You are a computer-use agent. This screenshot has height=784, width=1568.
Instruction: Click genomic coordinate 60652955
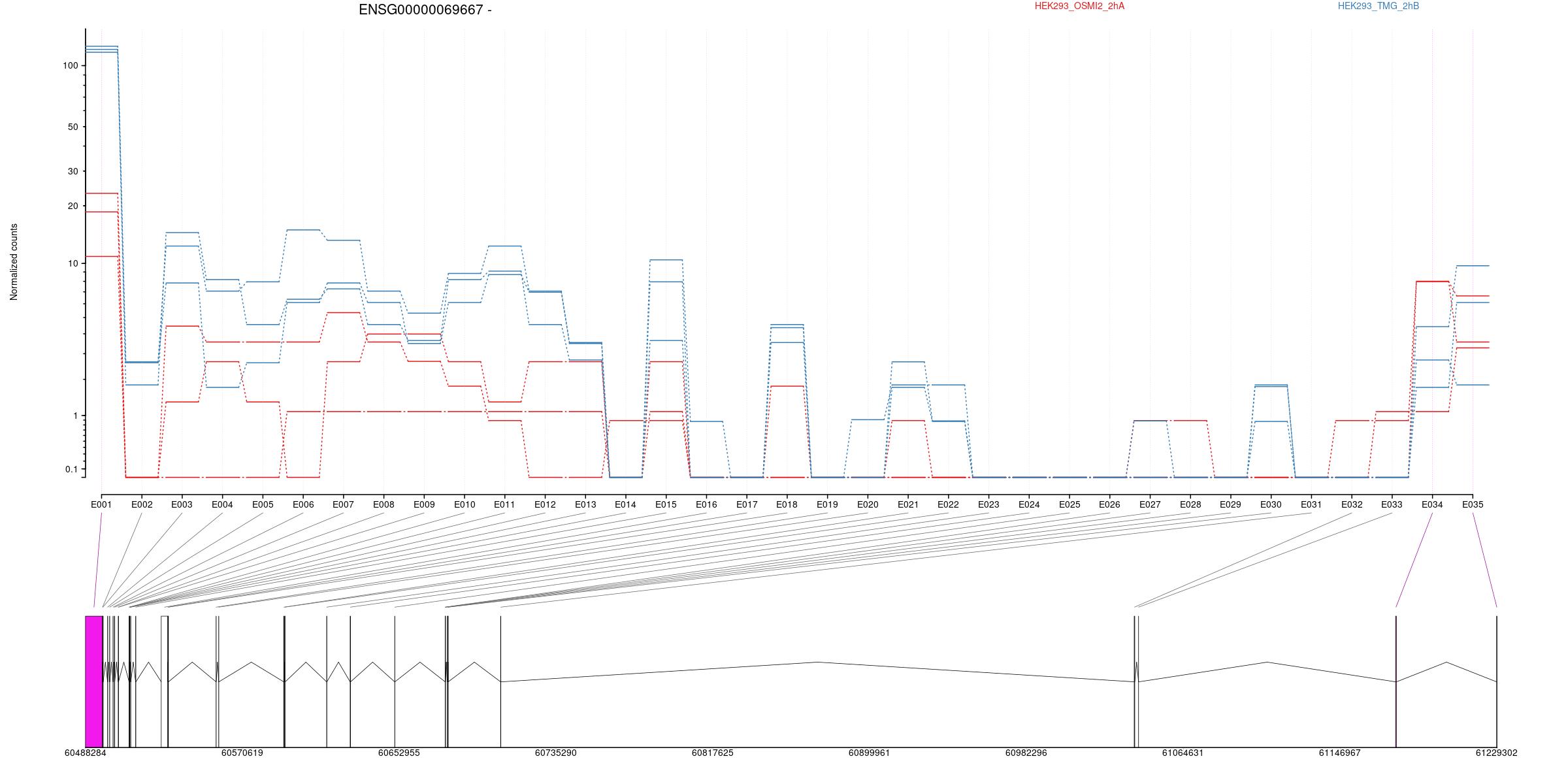click(x=399, y=753)
